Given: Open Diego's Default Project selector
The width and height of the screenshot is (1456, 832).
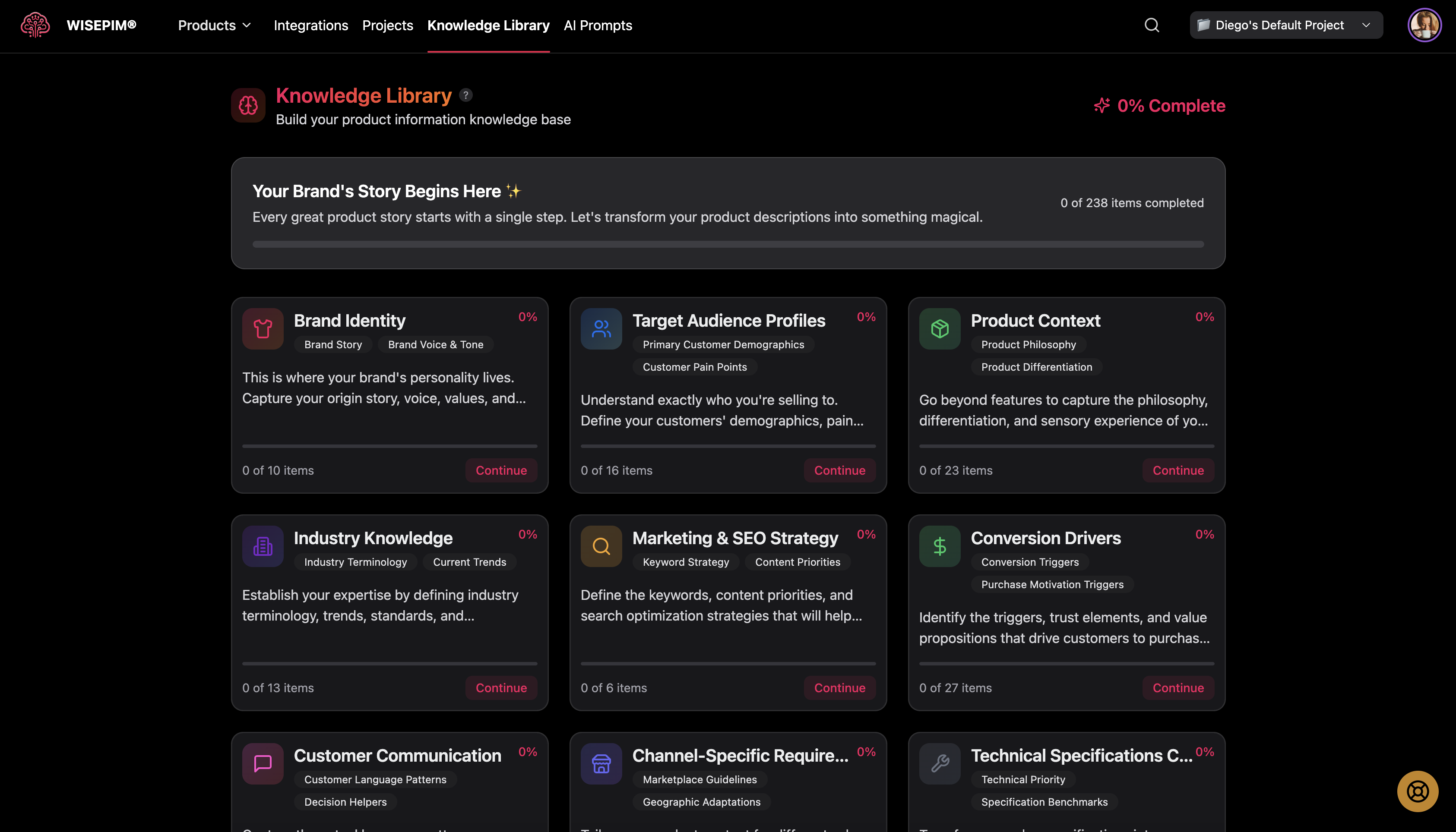Looking at the screenshot, I should pos(1285,25).
